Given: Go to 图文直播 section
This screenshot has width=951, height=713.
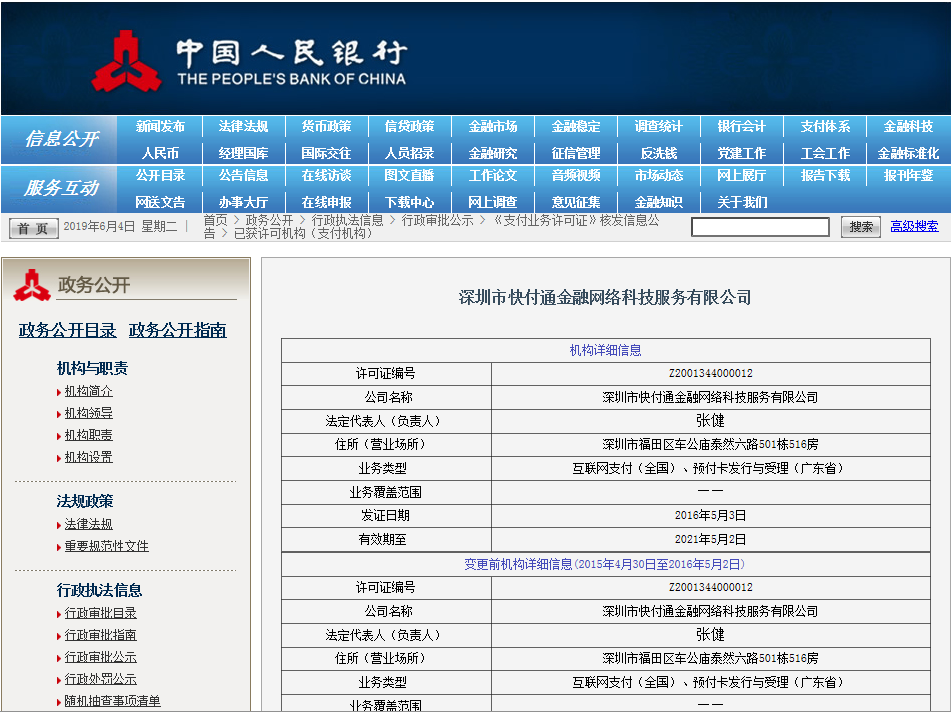Looking at the screenshot, I should 409,176.
